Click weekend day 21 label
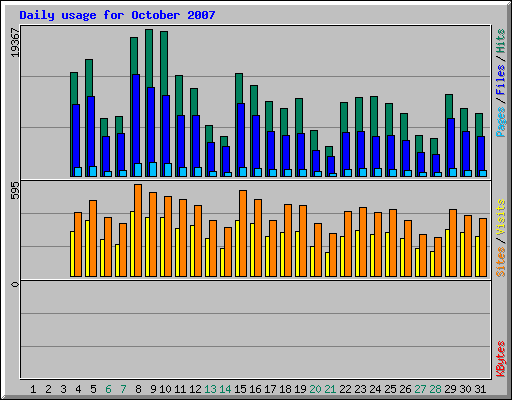The image size is (512, 400). 330,389
